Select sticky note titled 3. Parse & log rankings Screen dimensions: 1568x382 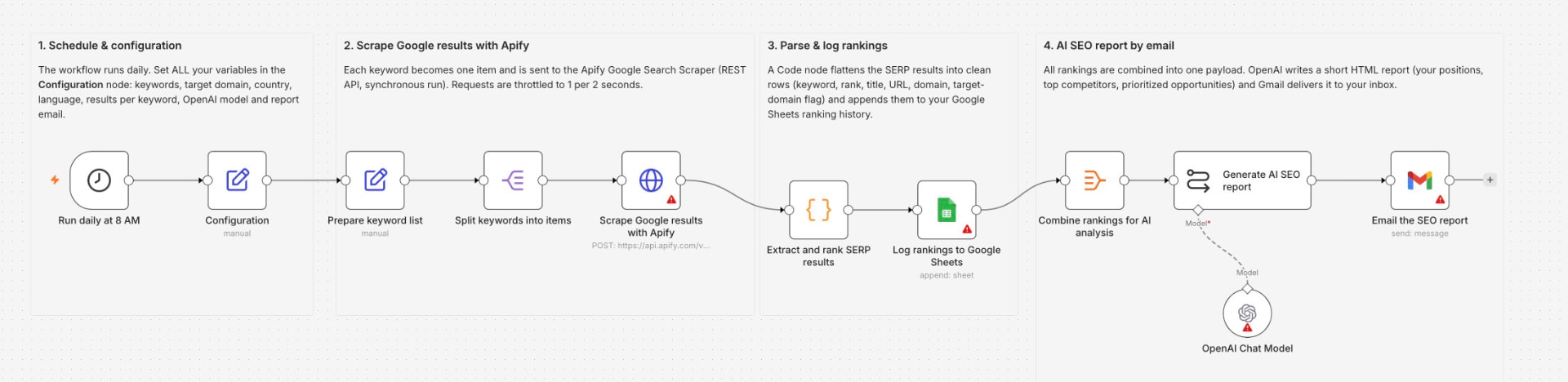point(889,174)
